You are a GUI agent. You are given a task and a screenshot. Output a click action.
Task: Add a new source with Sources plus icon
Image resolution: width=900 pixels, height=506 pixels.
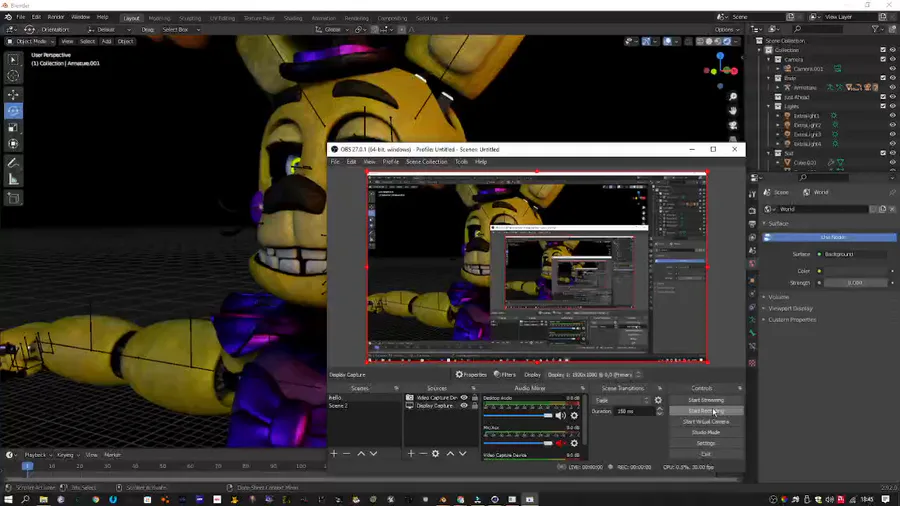[411, 453]
